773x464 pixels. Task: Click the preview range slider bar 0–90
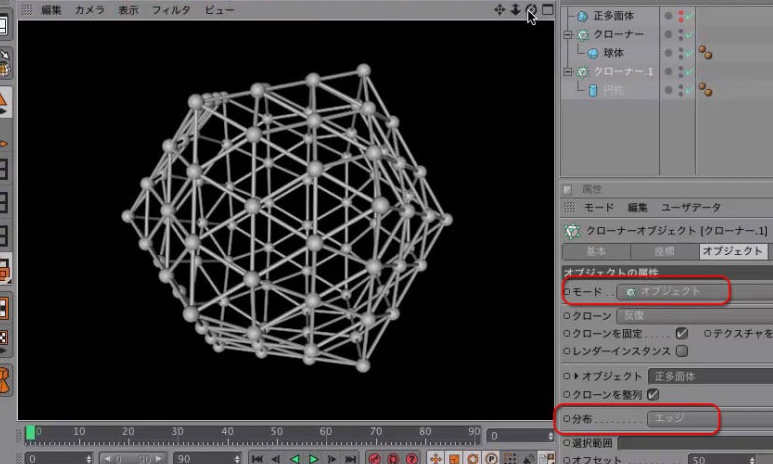coord(133,459)
